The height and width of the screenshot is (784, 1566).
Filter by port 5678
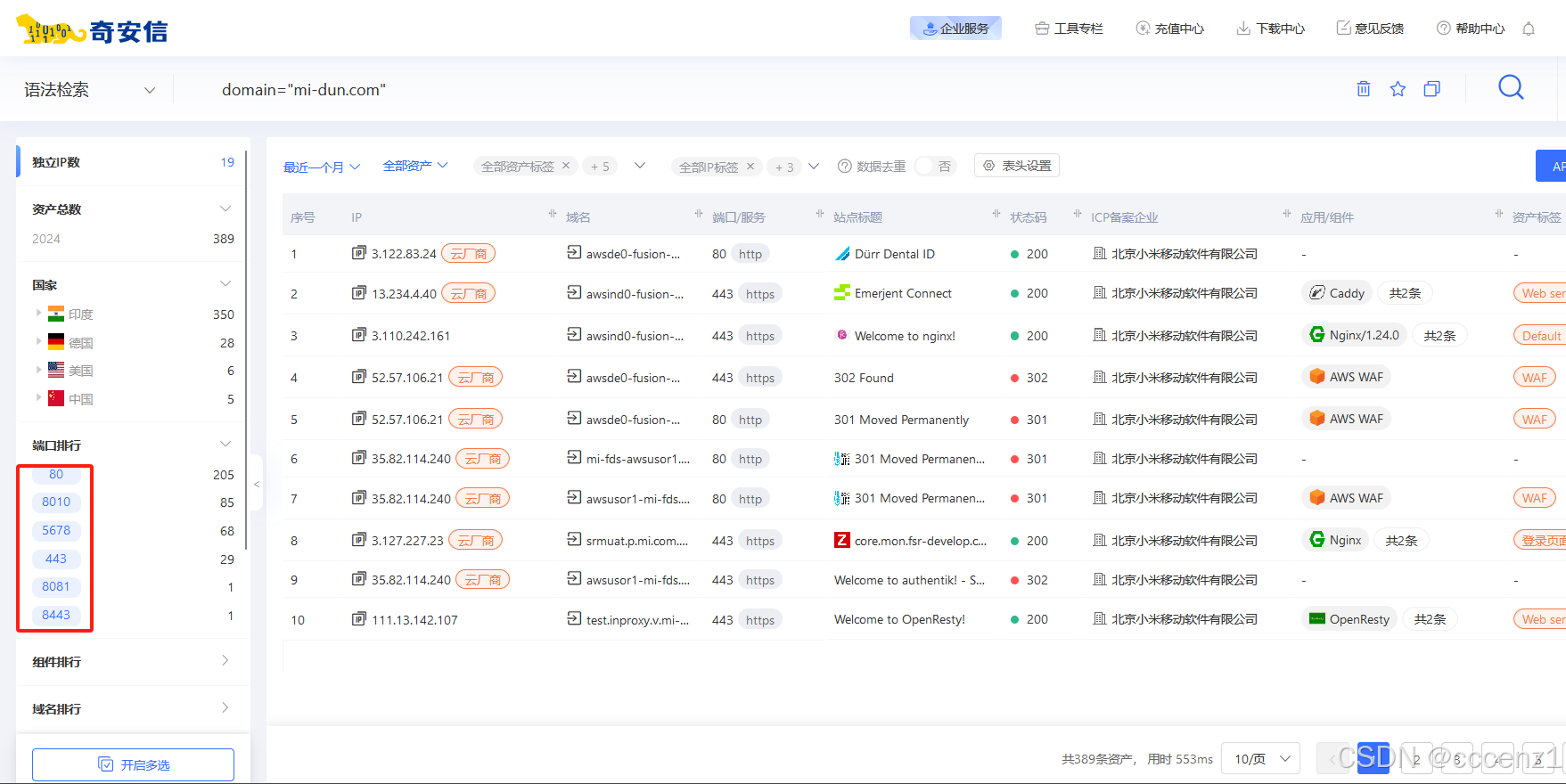[x=56, y=530]
